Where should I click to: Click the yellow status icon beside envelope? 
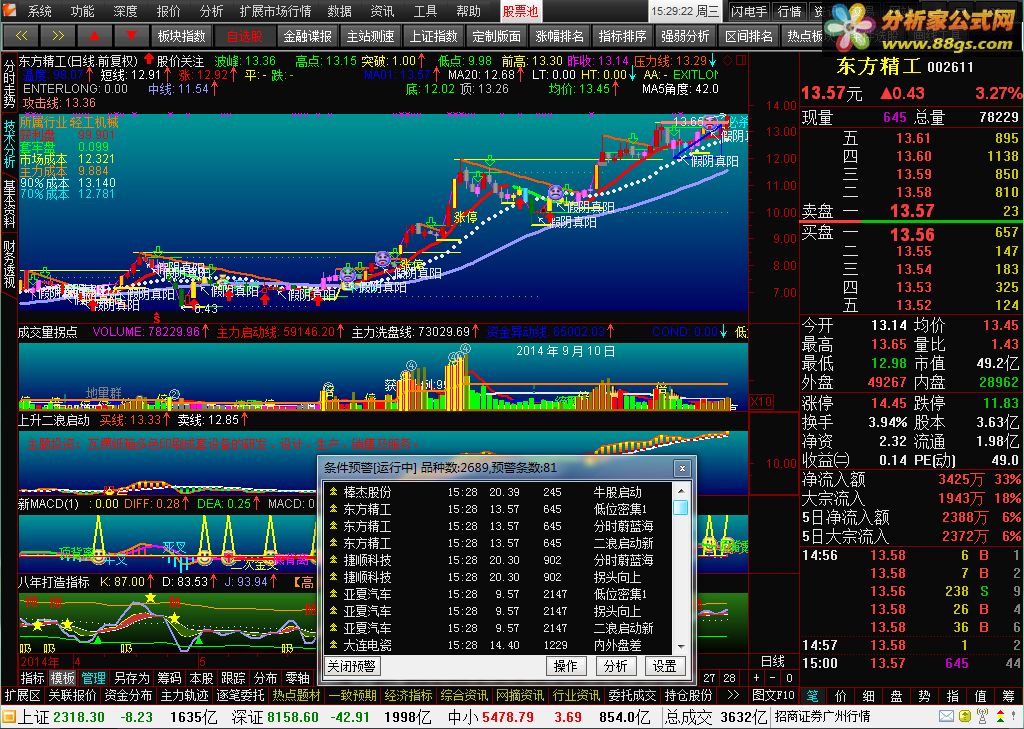[x=963, y=717]
